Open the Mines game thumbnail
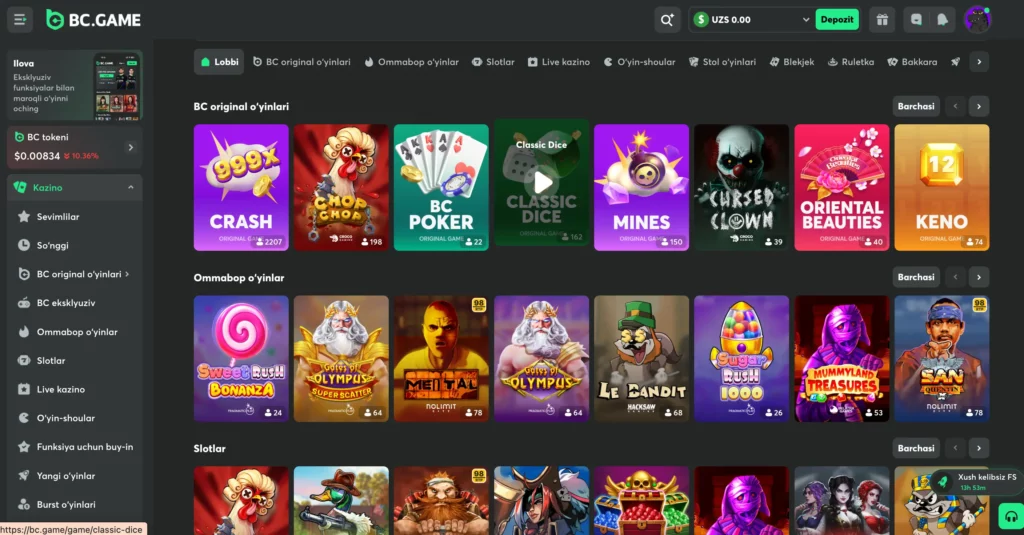Viewport: 1024px width, 535px height. pos(641,187)
